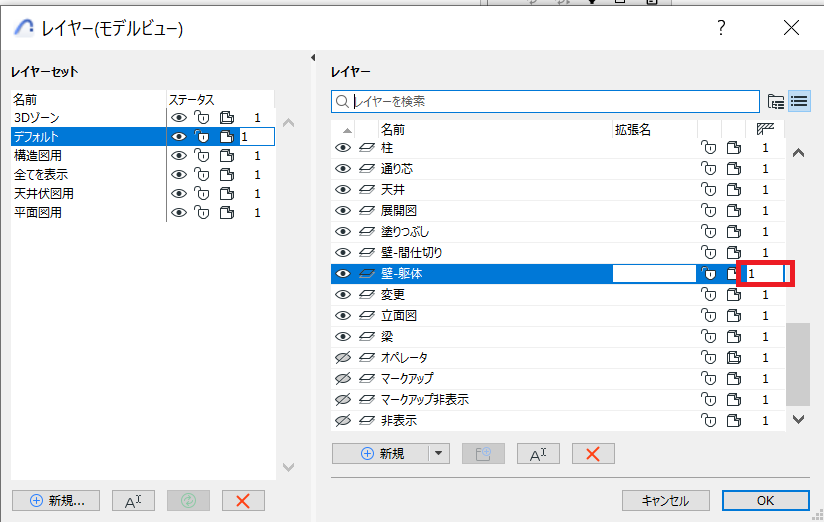The height and width of the screenshot is (522, 824).
Task: Switch to the layer folder view icon
Action: 776,101
